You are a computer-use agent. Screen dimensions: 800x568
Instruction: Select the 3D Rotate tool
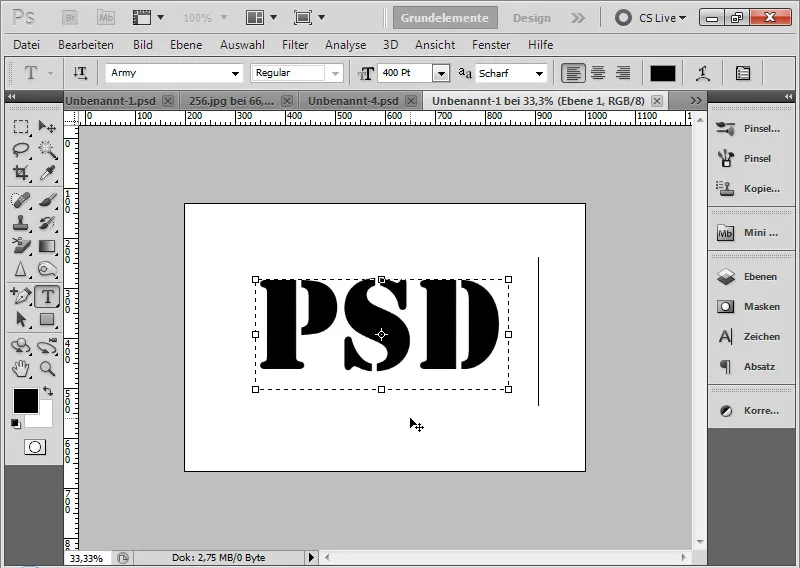pyautogui.click(x=21, y=346)
